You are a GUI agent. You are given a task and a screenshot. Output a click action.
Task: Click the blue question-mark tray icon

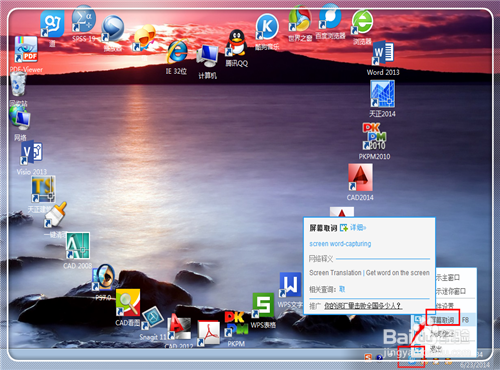click(379, 357)
